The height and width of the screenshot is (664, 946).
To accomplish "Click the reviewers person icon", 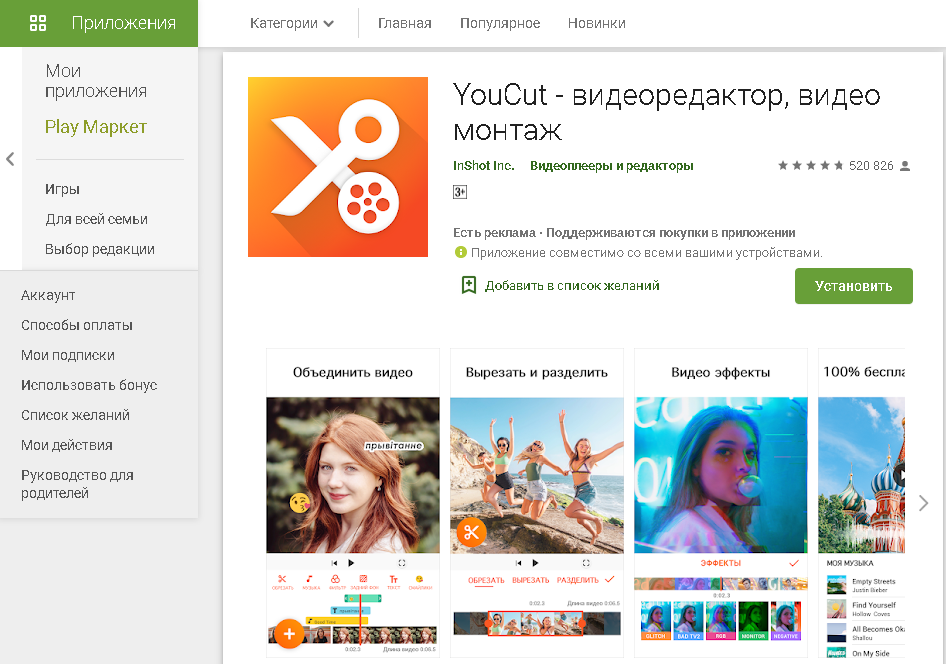I will [904, 166].
